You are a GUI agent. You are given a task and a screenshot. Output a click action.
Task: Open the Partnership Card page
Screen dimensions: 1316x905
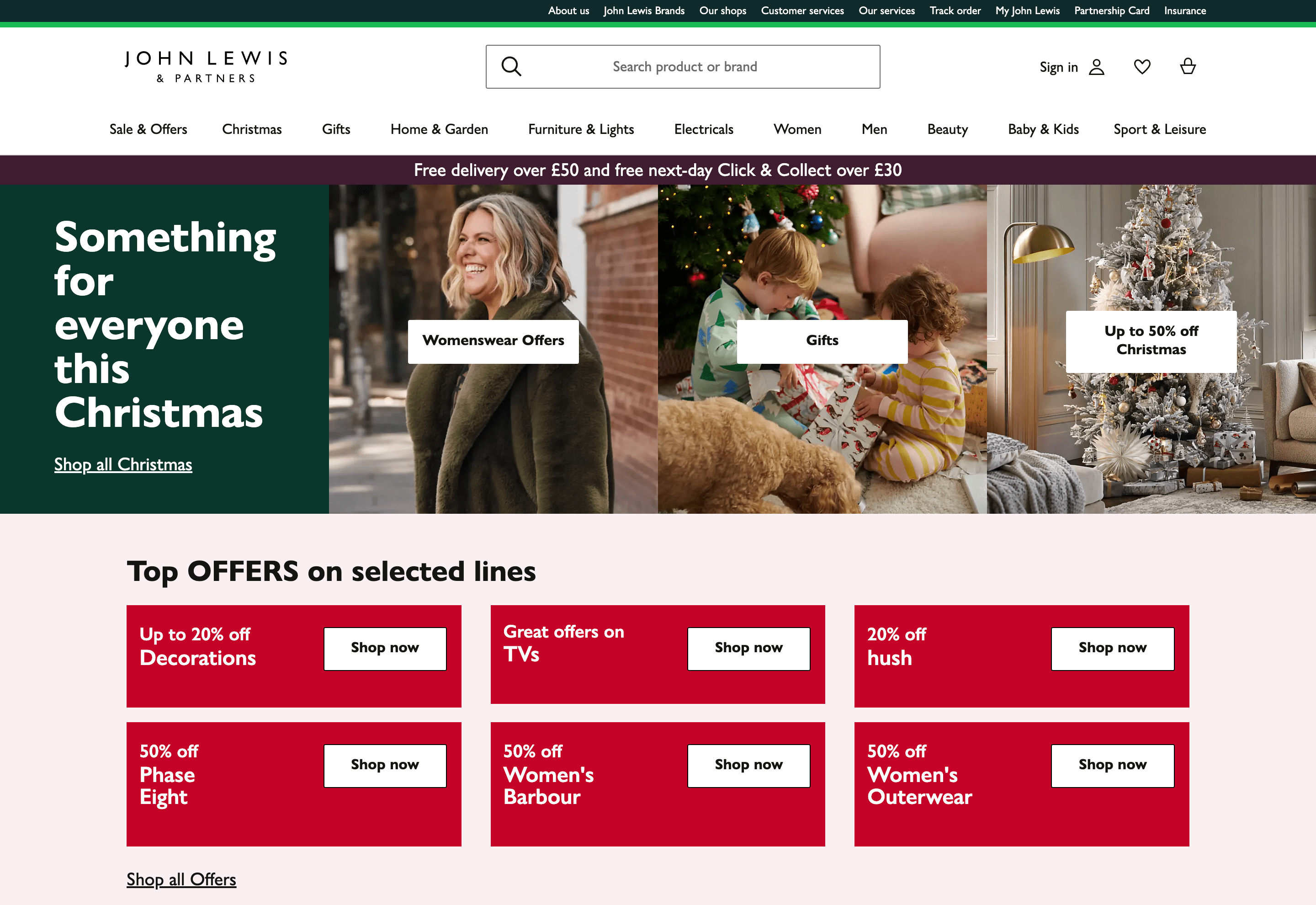[1112, 10]
